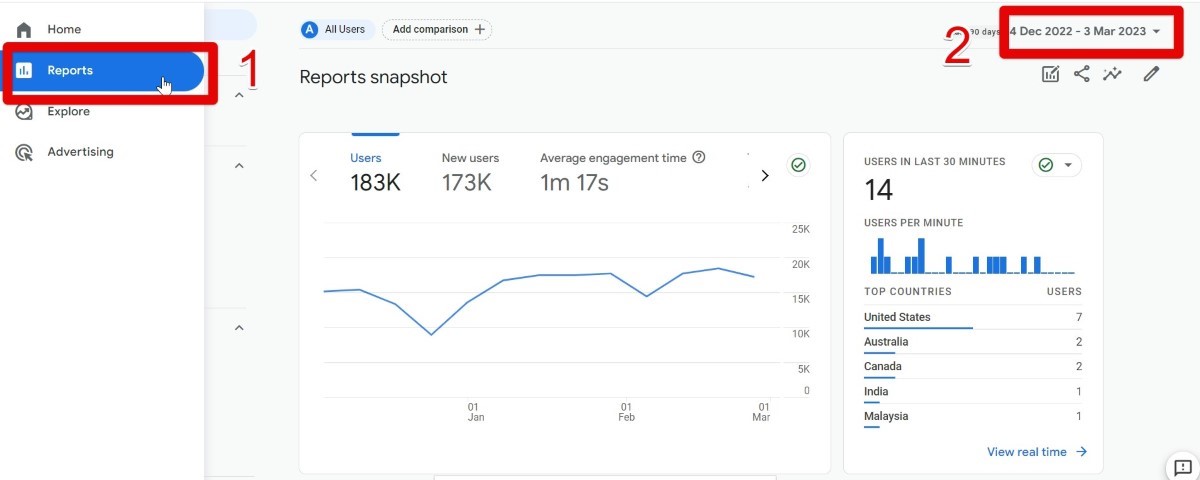Click the 1m 17s engagement value
The height and width of the screenshot is (480, 1200).
[575, 183]
